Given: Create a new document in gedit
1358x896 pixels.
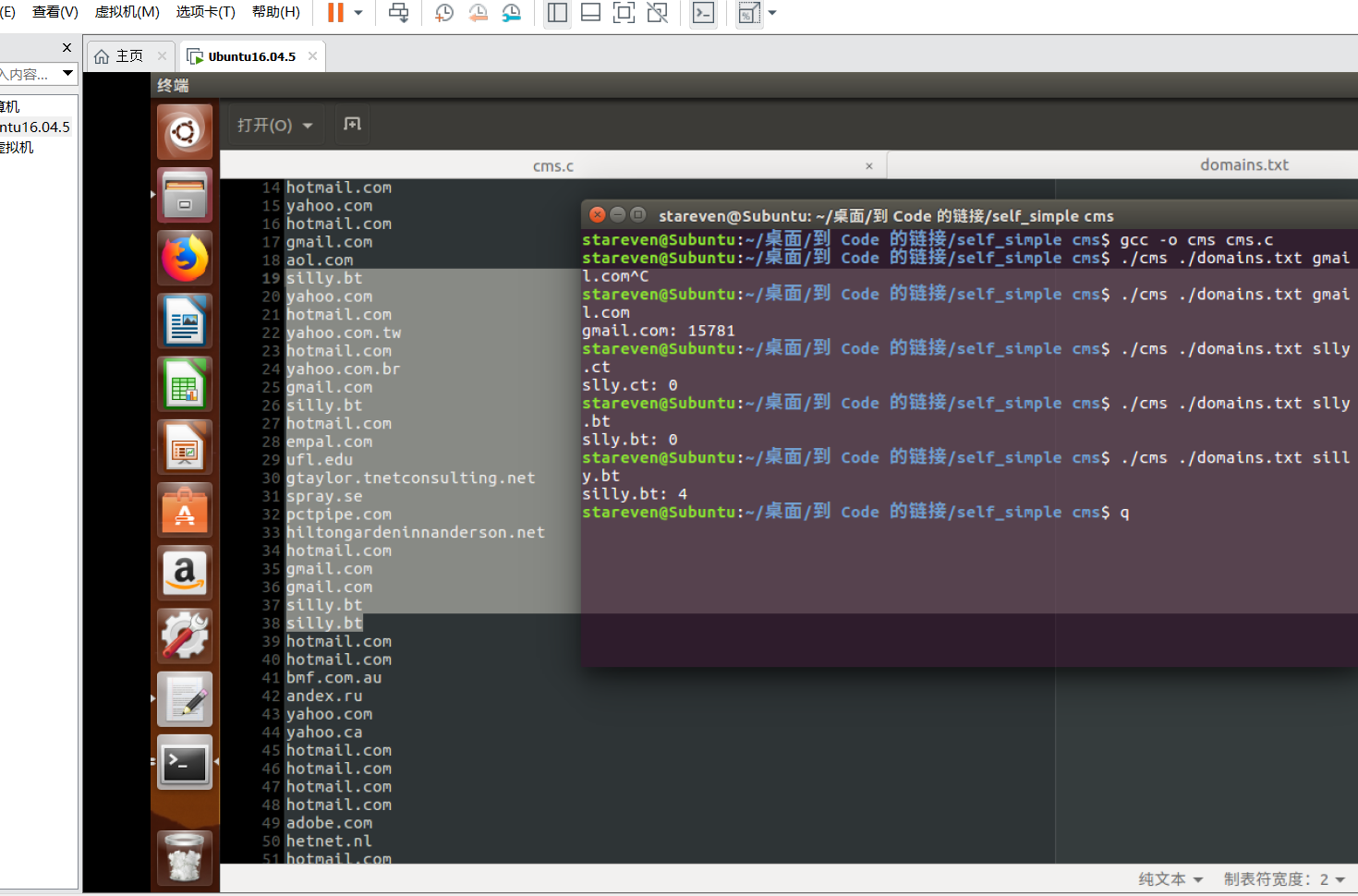Looking at the screenshot, I should pyautogui.click(x=352, y=125).
